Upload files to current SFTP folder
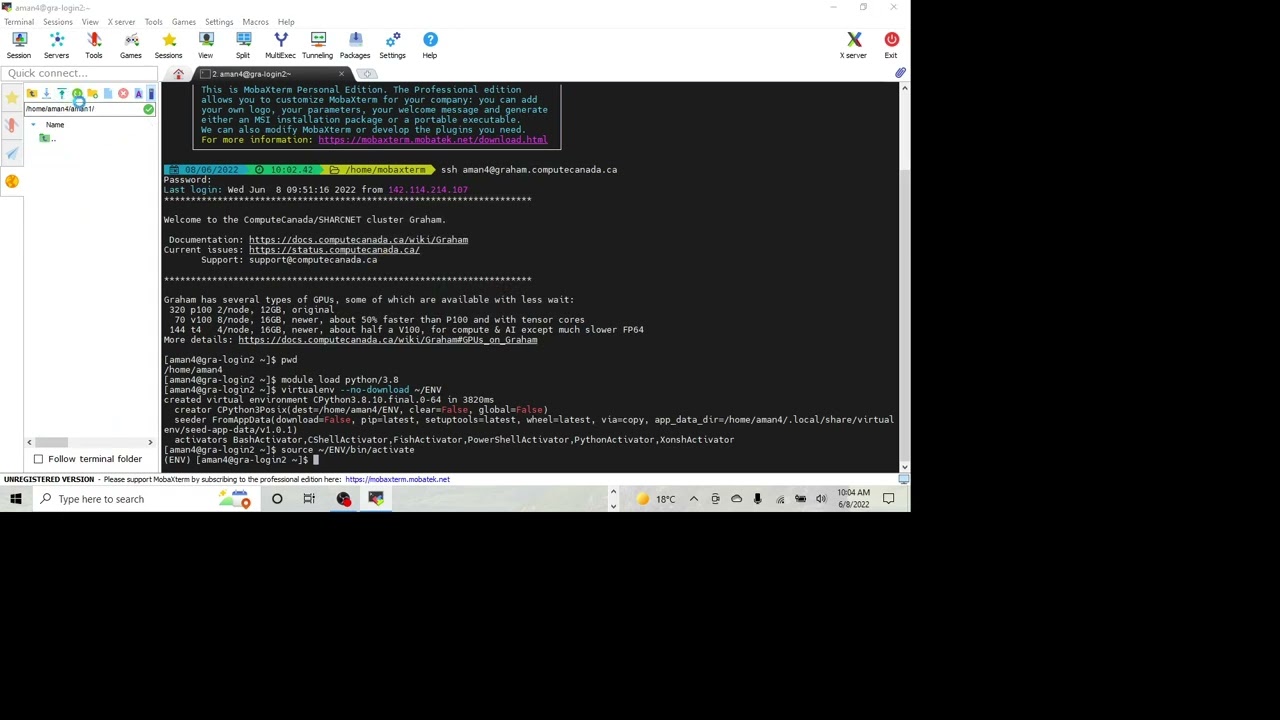 click(x=62, y=93)
